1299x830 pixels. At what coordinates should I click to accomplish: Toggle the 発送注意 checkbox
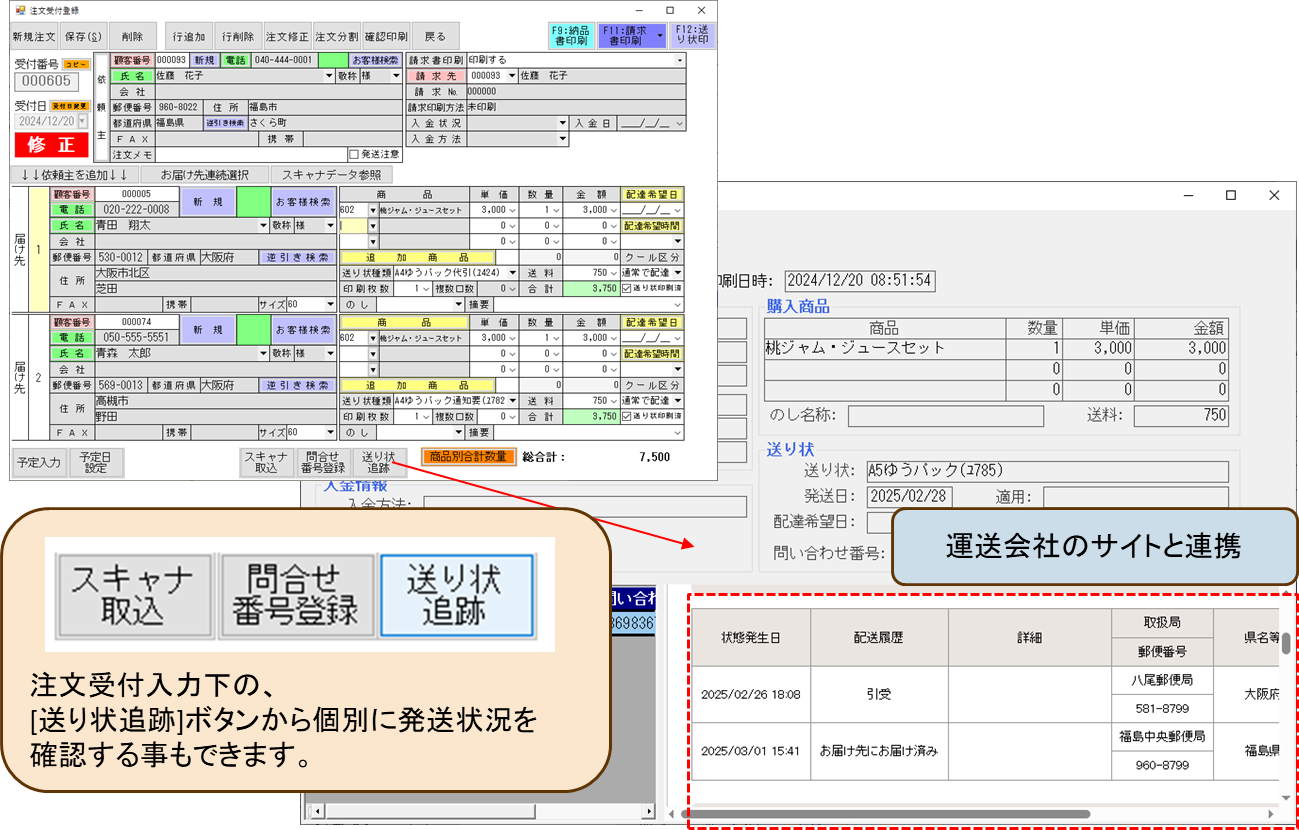pyautogui.click(x=353, y=155)
